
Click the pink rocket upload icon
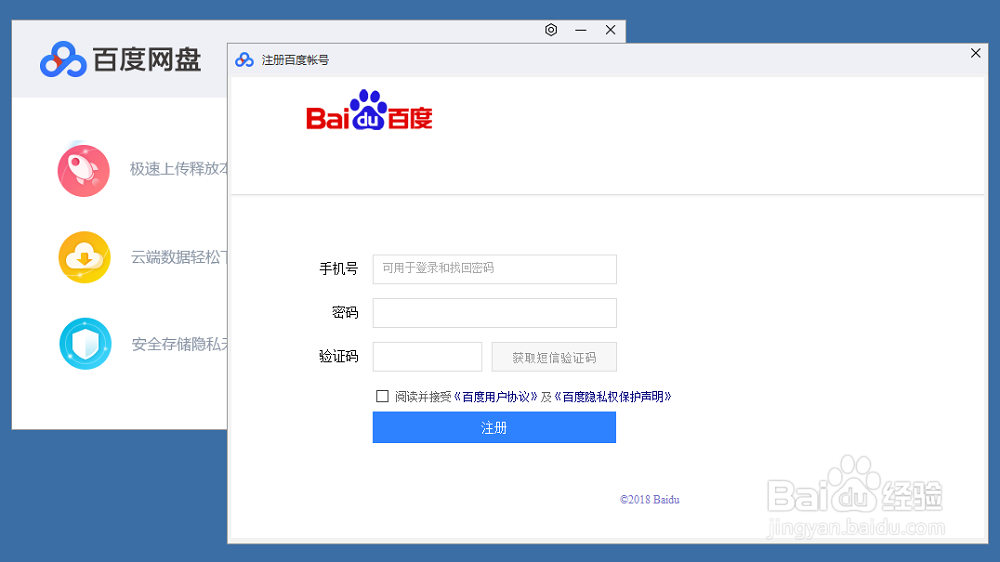click(84, 170)
